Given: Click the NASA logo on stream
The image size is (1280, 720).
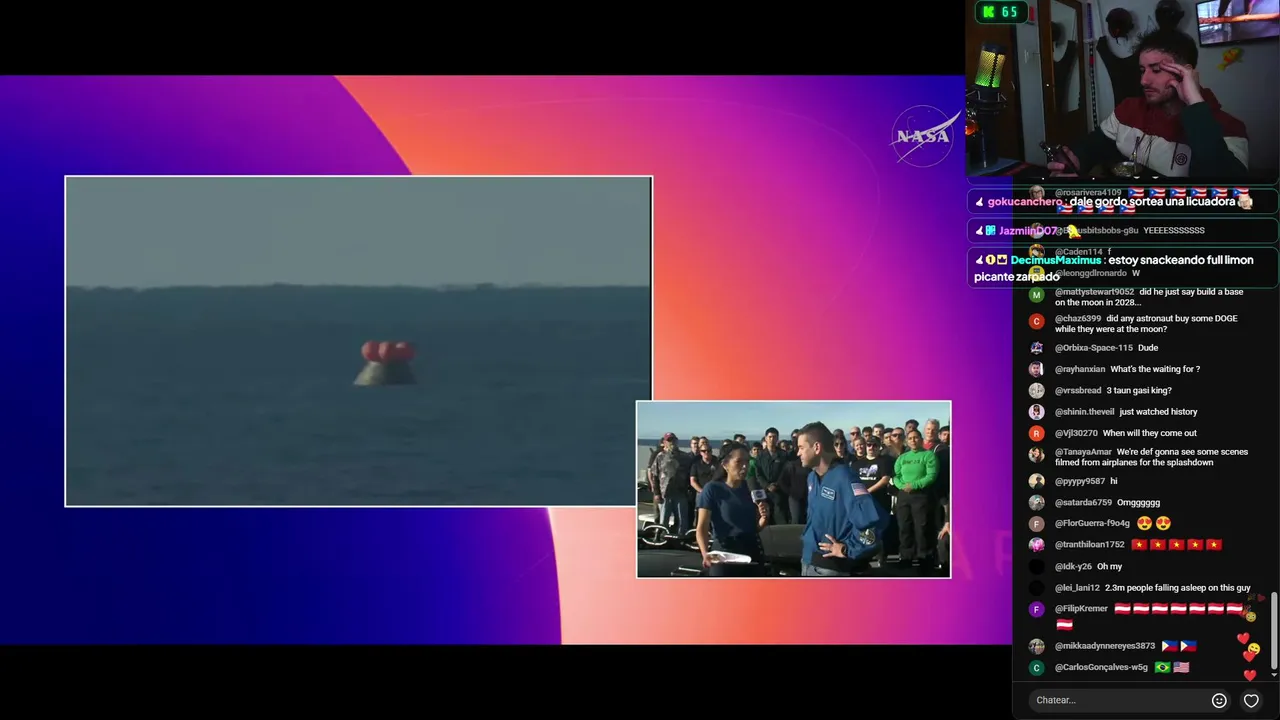Looking at the screenshot, I should click(x=924, y=136).
